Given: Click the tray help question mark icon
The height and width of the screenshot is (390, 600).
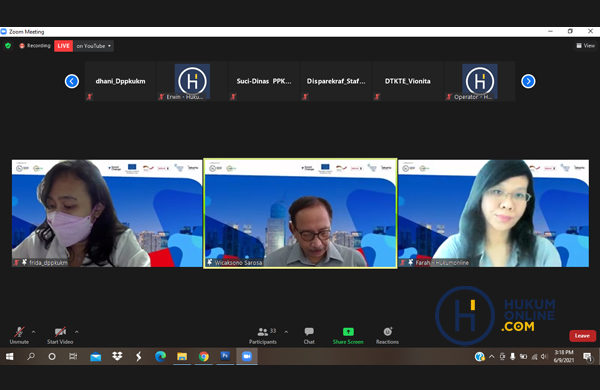Looking at the screenshot, I should [x=479, y=357].
